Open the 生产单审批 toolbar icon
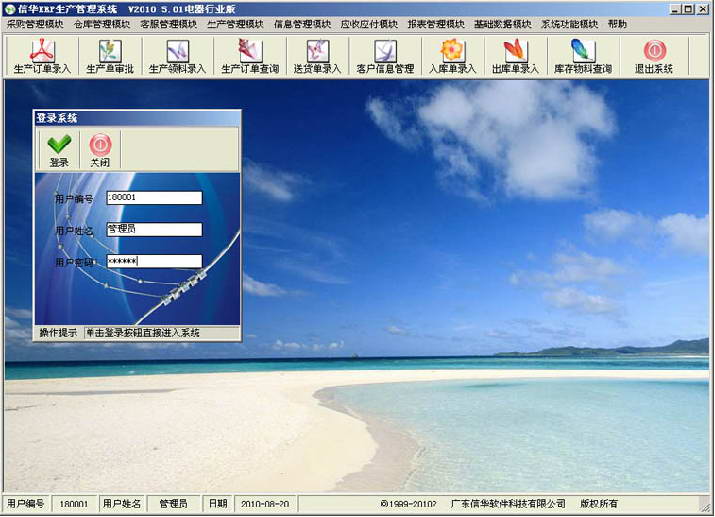 110,57
